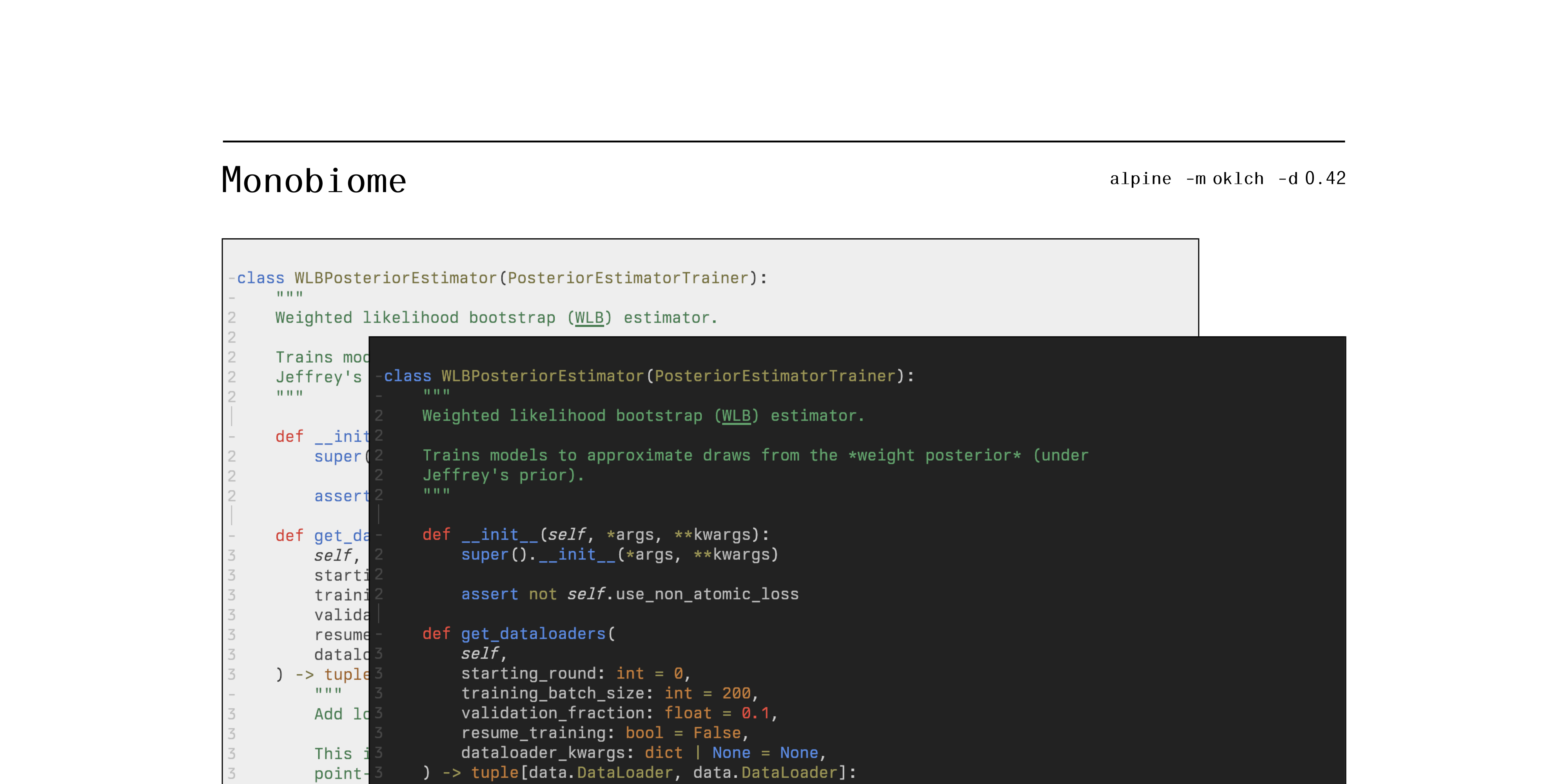1568x784 pixels.
Task: Collapse __init__ fold marker in light preview
Action: (x=231, y=437)
